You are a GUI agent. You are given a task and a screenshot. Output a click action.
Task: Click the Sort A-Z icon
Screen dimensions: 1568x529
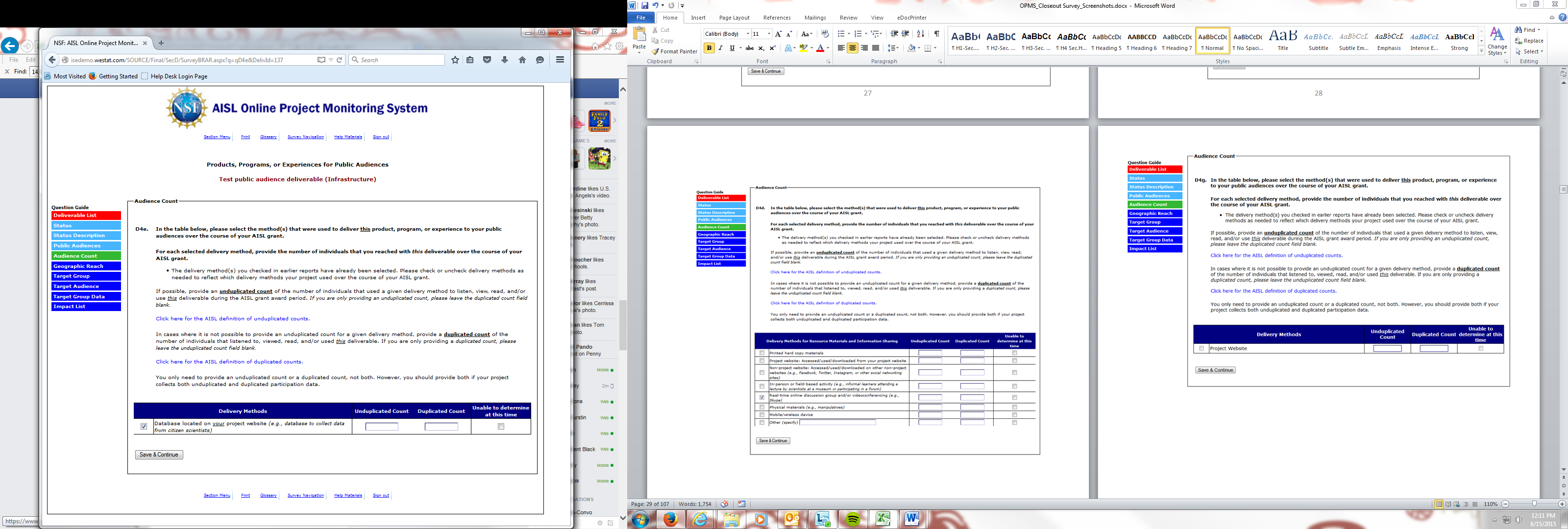click(920, 34)
